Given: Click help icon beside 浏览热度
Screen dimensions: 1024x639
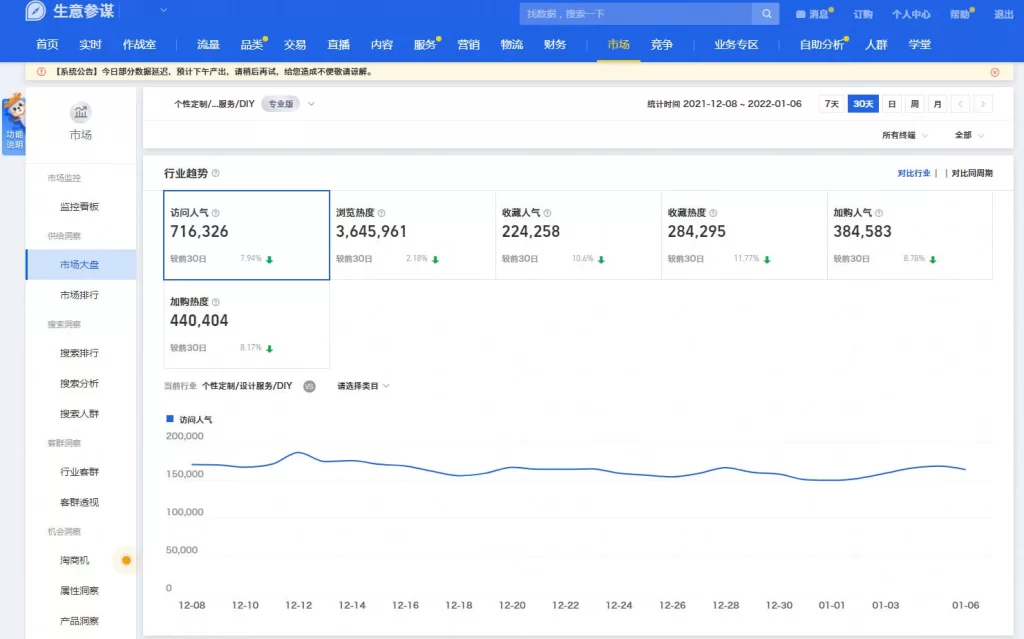Looking at the screenshot, I should coord(381,213).
